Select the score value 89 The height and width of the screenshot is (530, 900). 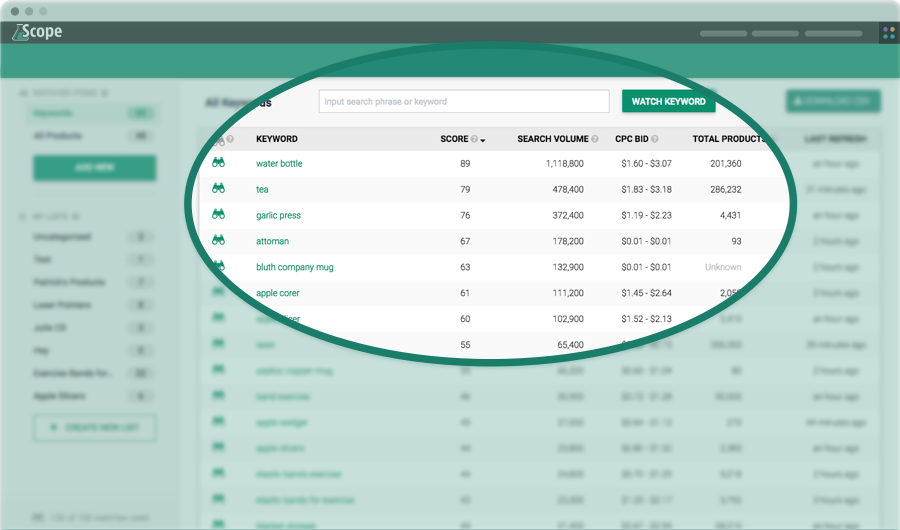pos(465,164)
